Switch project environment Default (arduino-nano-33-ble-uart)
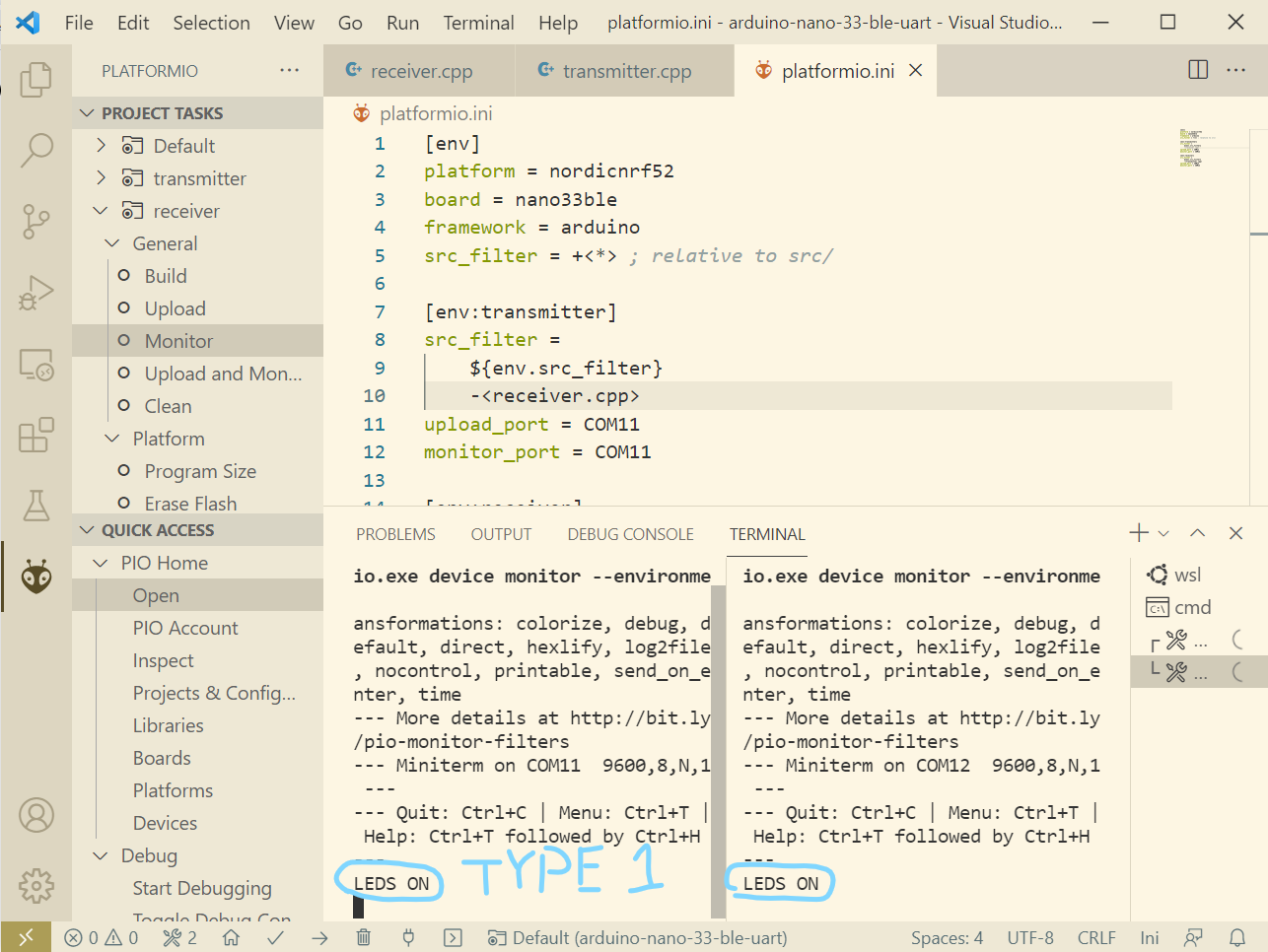 (638, 937)
